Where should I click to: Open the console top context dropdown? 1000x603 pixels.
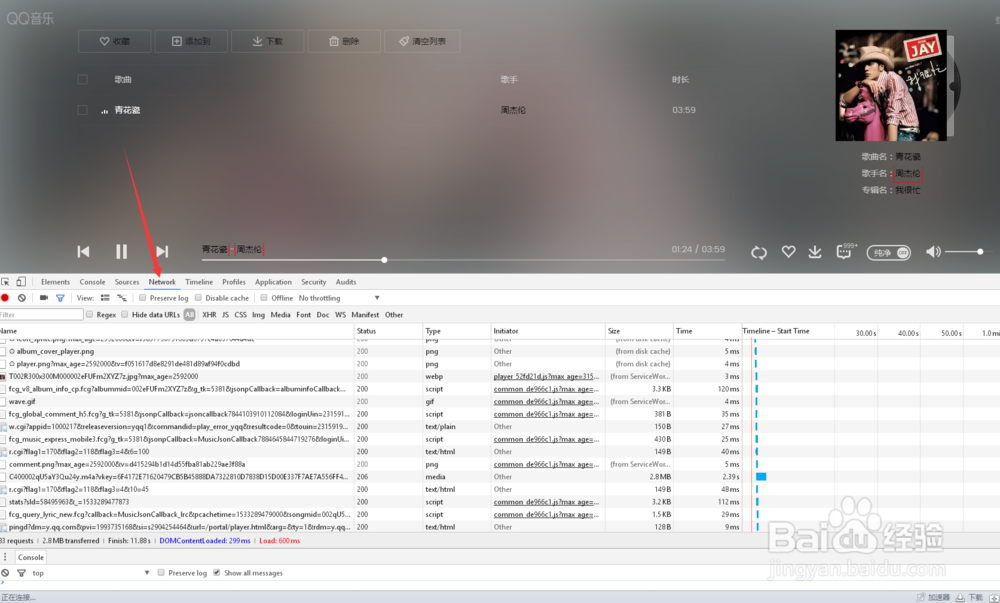[x=91, y=572]
